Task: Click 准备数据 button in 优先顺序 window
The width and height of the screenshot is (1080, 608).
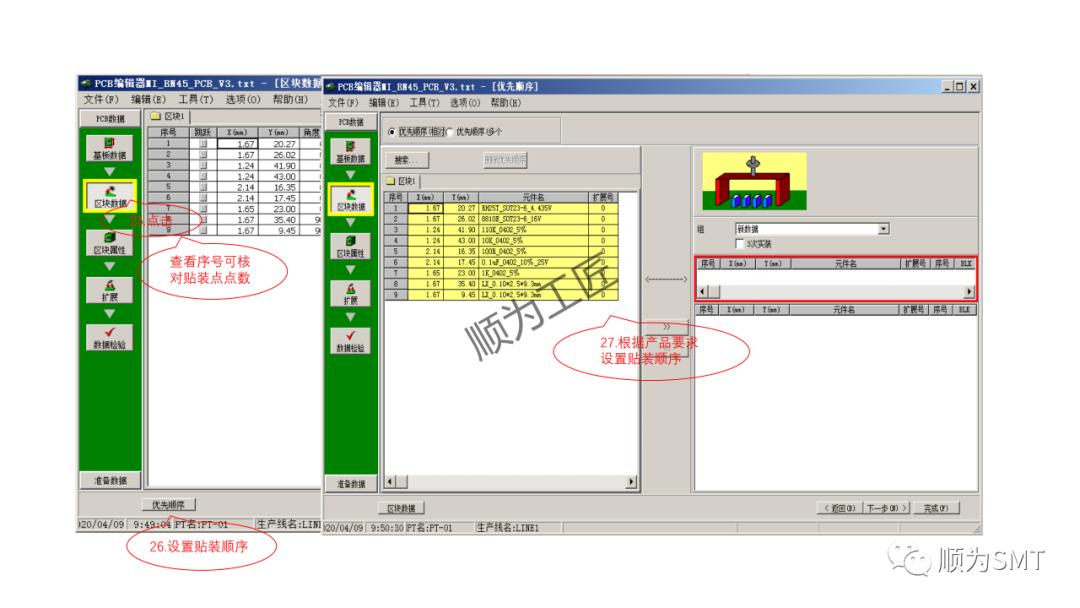Action: coord(351,483)
